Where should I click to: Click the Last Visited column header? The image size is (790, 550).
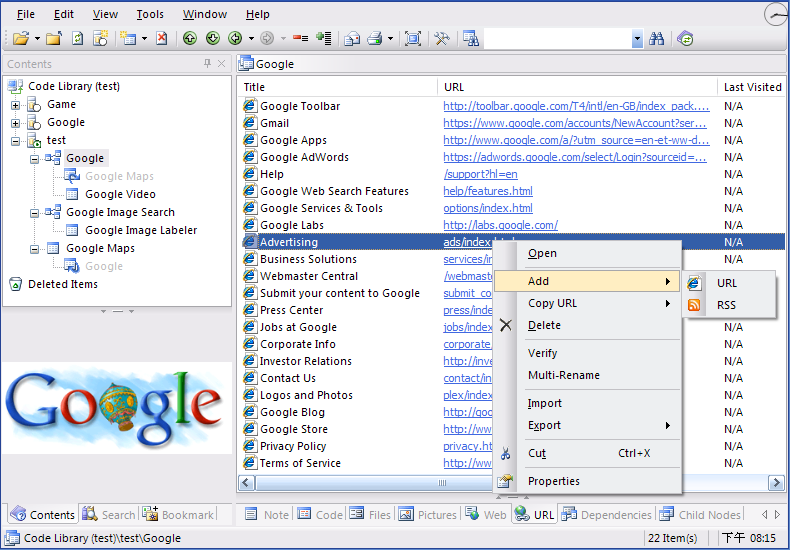[753, 87]
